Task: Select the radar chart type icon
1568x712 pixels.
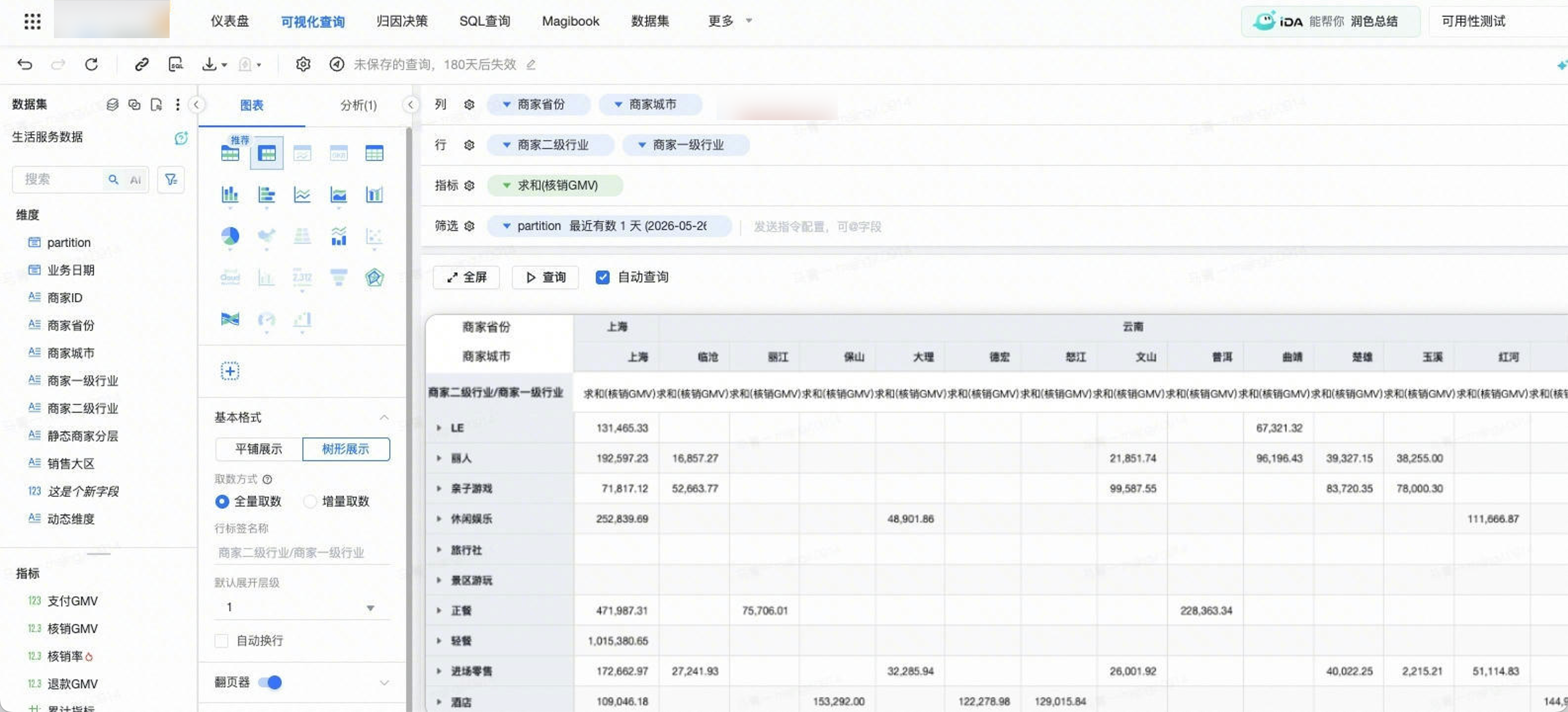Action: tap(375, 277)
